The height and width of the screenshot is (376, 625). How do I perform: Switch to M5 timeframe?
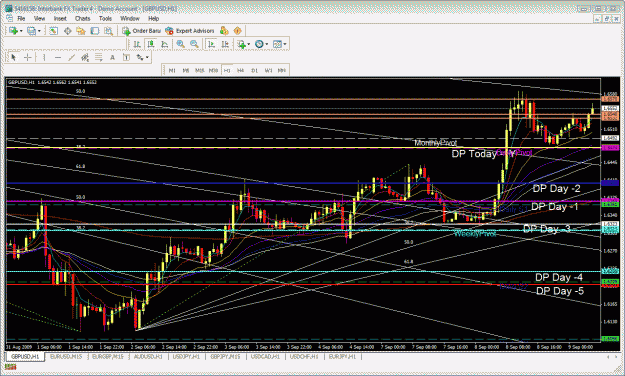tap(186, 71)
